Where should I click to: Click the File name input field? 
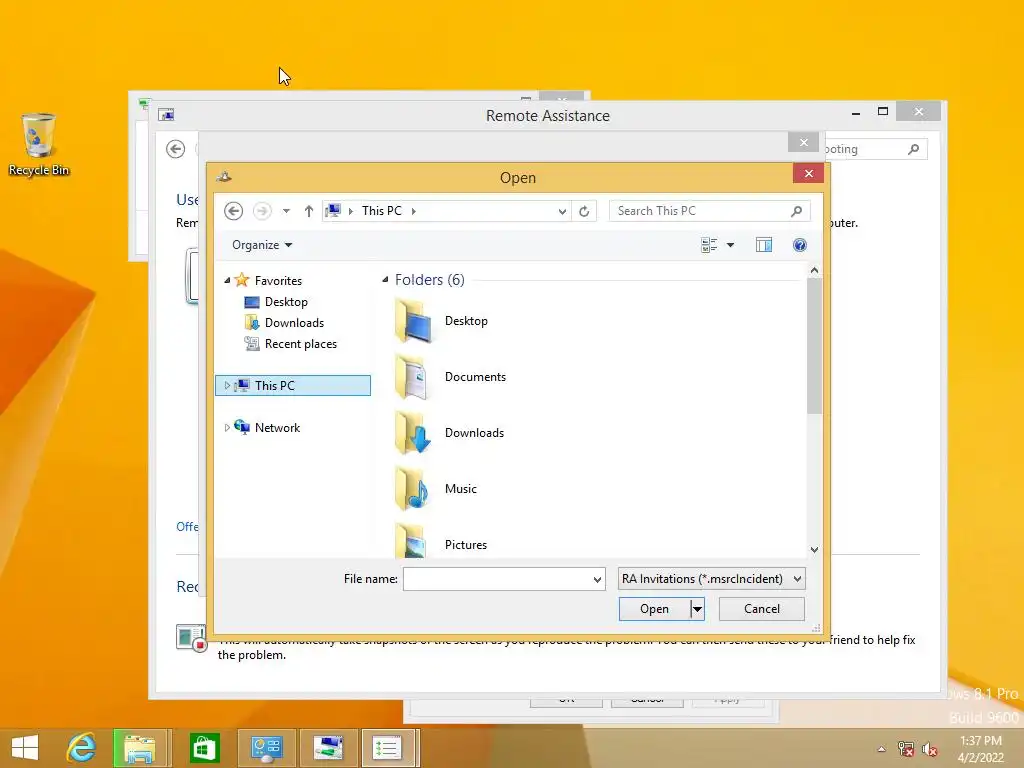click(497, 579)
